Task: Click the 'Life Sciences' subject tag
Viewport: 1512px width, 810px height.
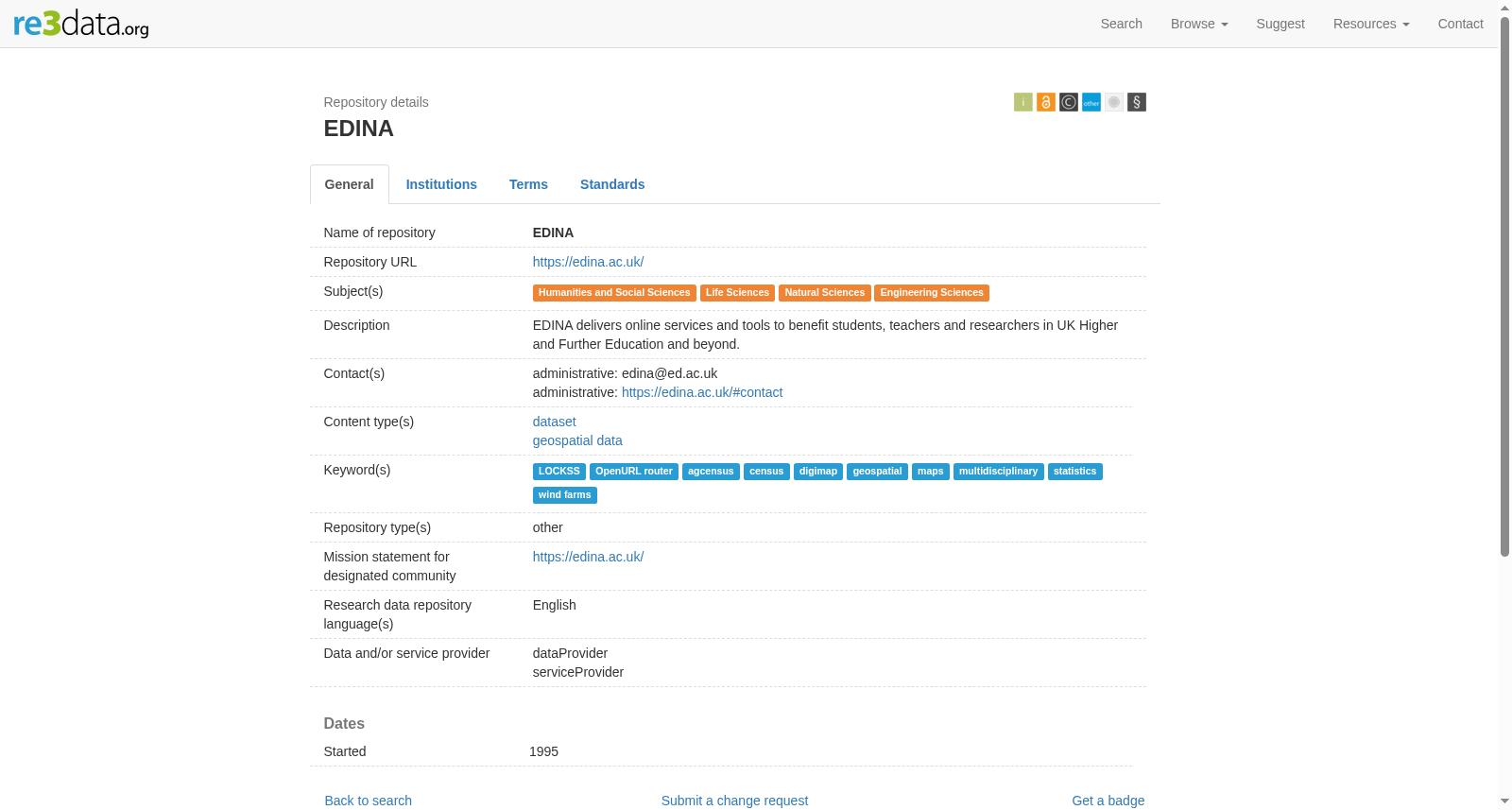Action: [x=737, y=293]
